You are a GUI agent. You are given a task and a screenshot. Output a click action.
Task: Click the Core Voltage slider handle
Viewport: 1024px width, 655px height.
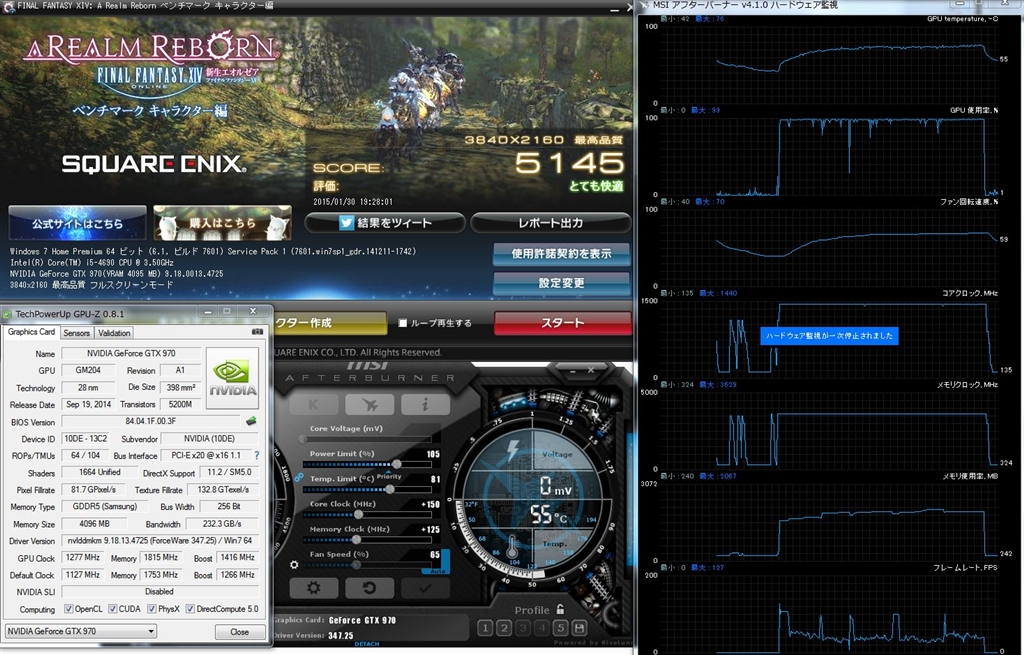(302, 439)
